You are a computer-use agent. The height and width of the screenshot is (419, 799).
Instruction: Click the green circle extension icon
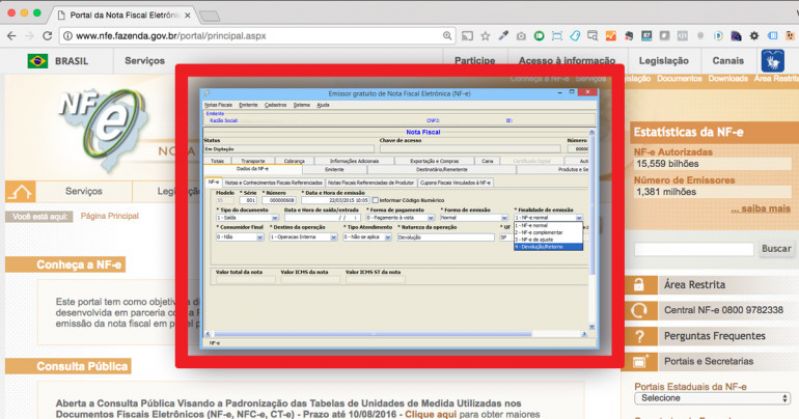pyautogui.click(x=539, y=36)
